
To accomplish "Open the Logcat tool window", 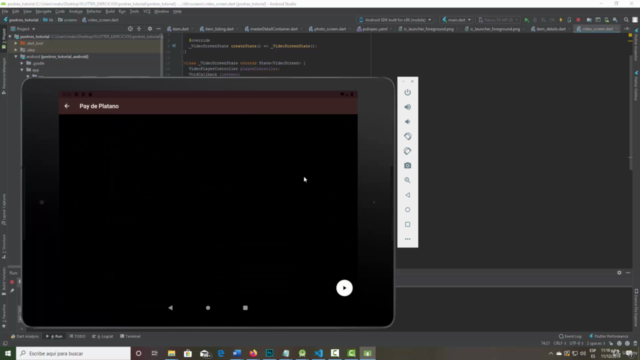I will pos(103,336).
